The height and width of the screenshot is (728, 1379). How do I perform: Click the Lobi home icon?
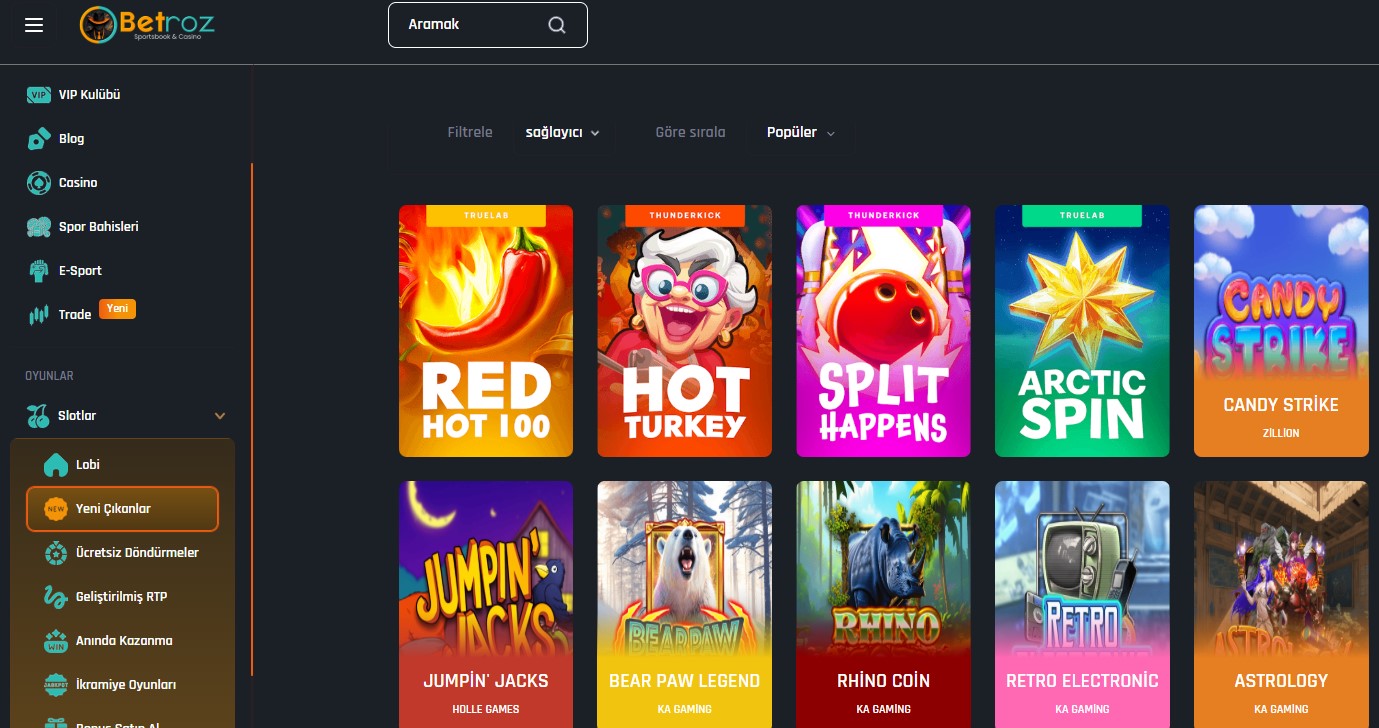[56, 465]
